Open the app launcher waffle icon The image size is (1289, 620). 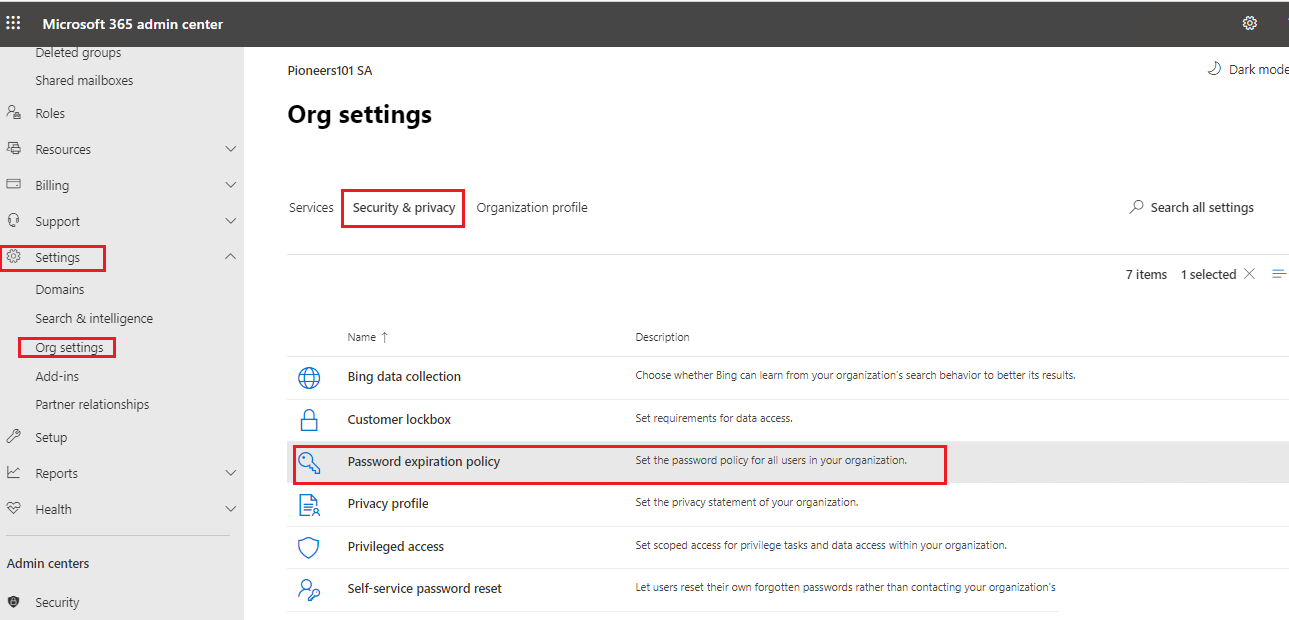coord(14,23)
